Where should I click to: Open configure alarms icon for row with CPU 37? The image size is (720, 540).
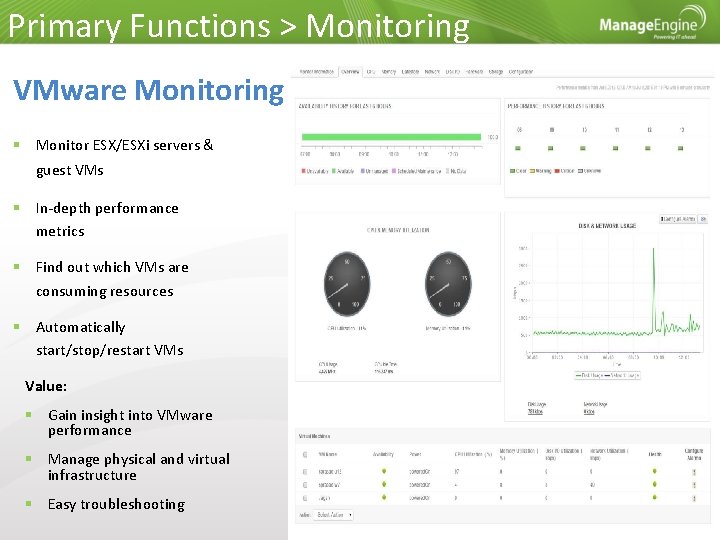coord(694,472)
